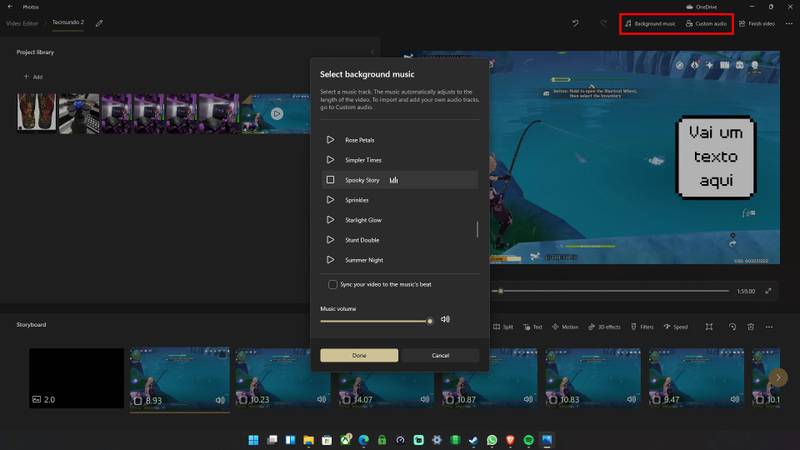Play the Rose Petals track preview
This screenshot has width=800, height=450.
point(330,140)
